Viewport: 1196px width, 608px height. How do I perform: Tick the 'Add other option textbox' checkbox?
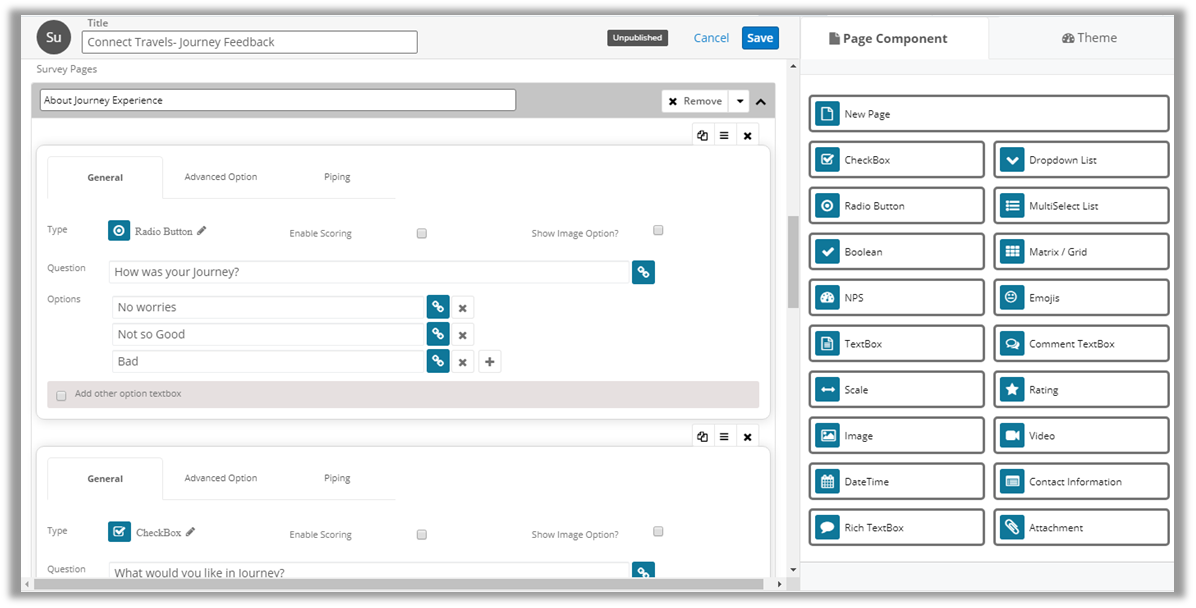click(x=61, y=395)
